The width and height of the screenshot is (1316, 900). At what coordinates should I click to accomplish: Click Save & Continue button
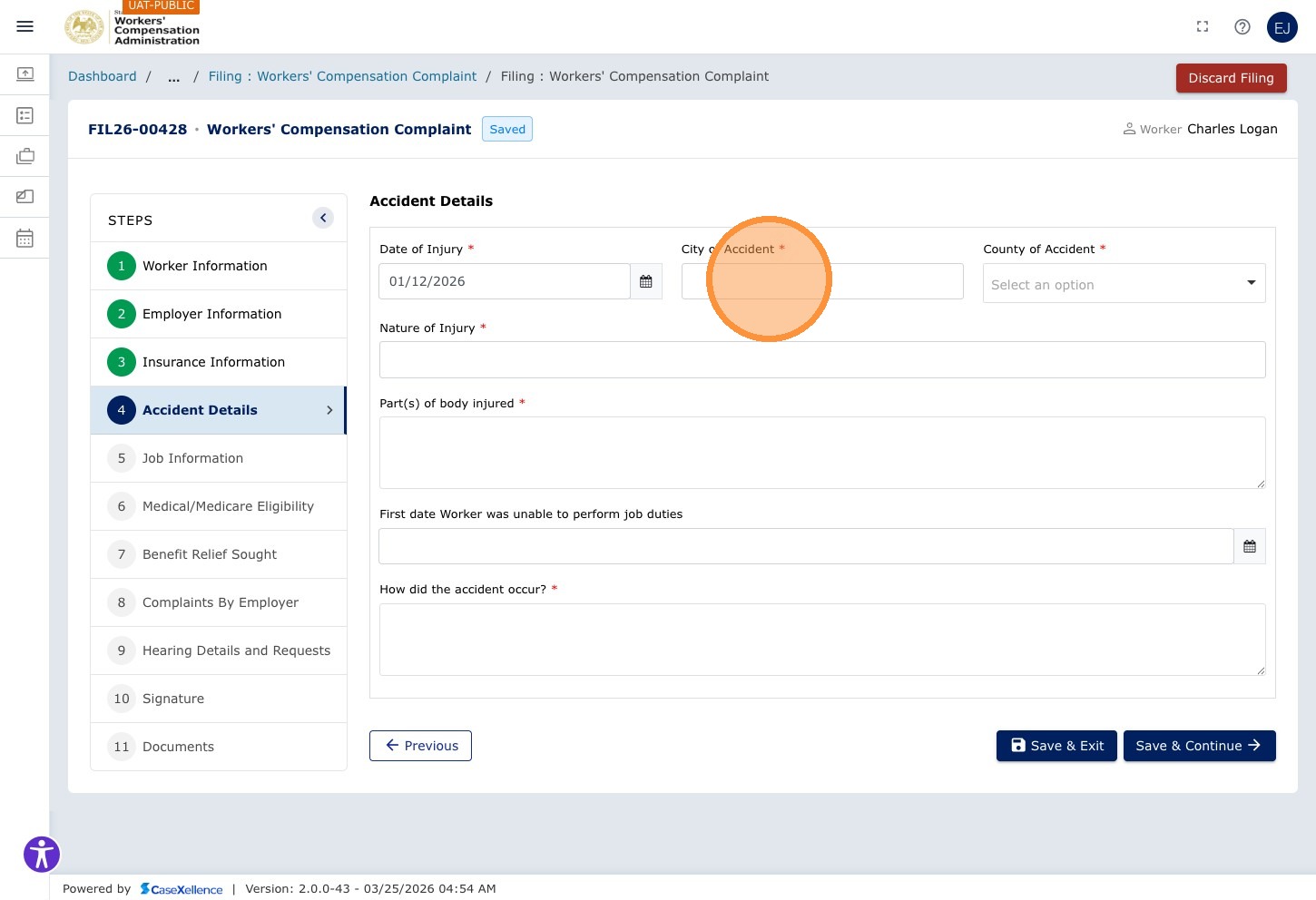1200,746
